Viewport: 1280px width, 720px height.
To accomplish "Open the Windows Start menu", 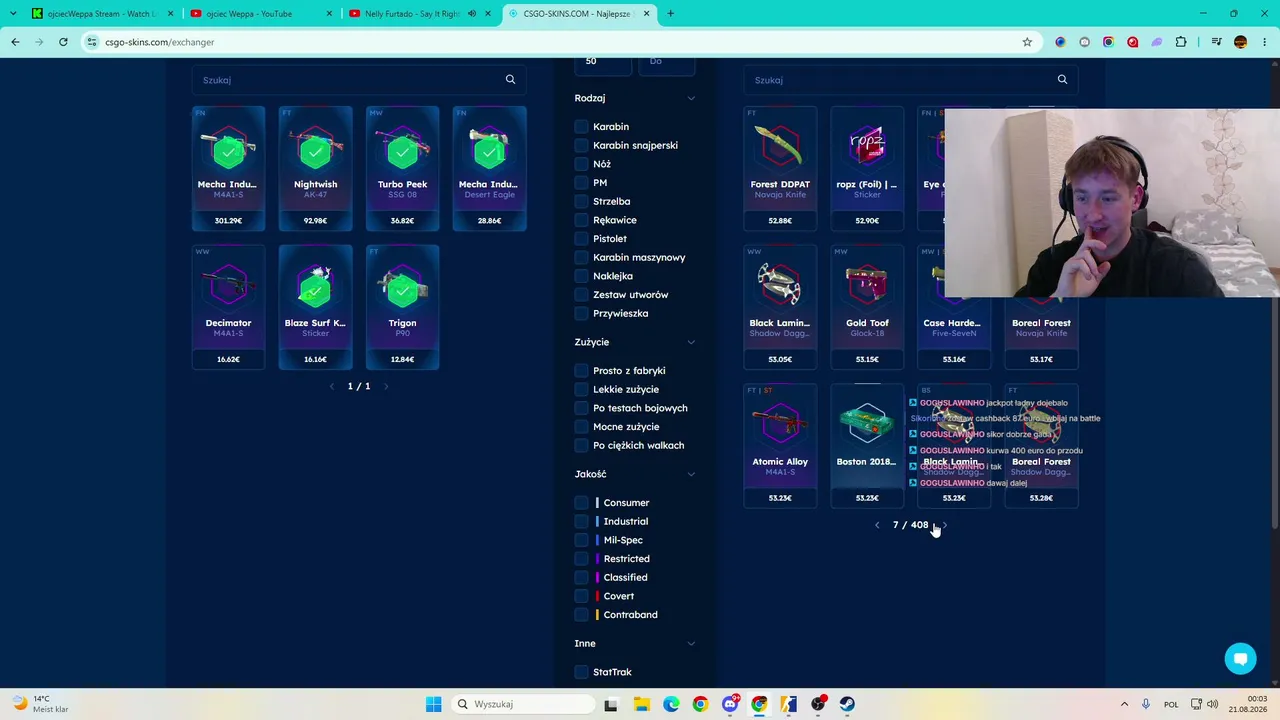I will point(433,704).
